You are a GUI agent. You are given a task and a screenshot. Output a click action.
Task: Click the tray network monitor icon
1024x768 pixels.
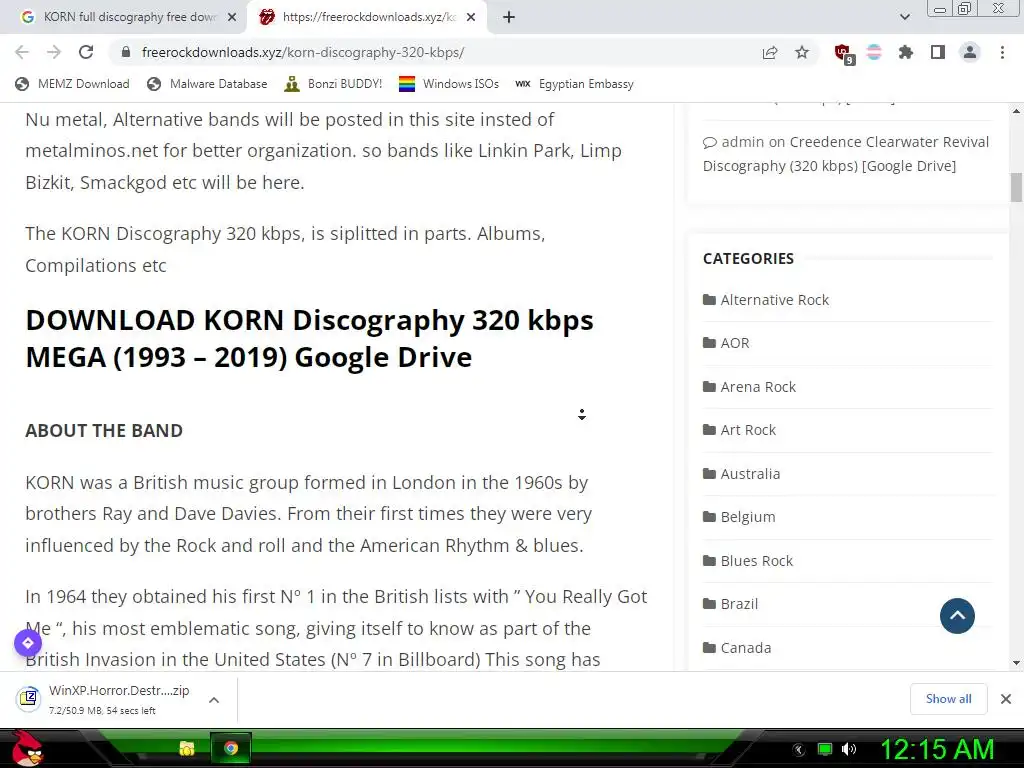pos(825,749)
